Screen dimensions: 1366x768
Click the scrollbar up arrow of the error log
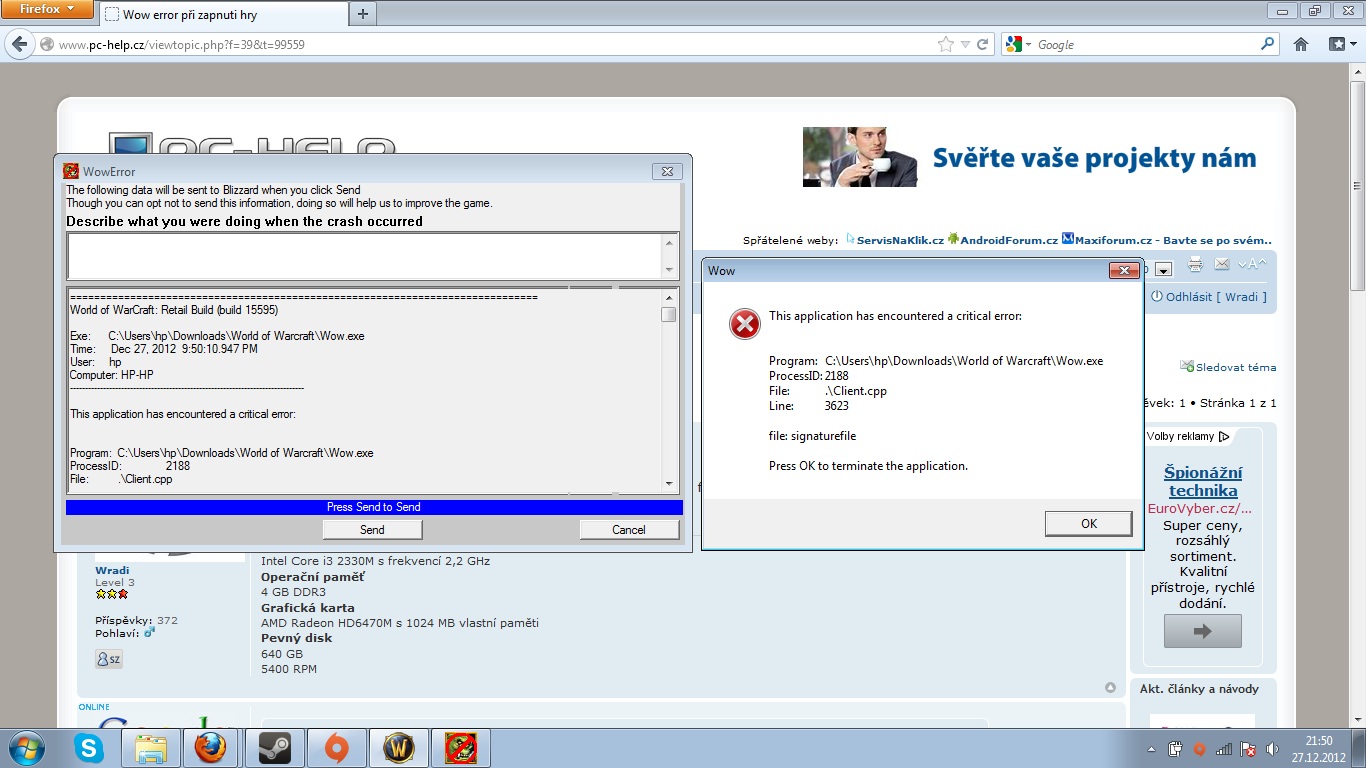669,297
